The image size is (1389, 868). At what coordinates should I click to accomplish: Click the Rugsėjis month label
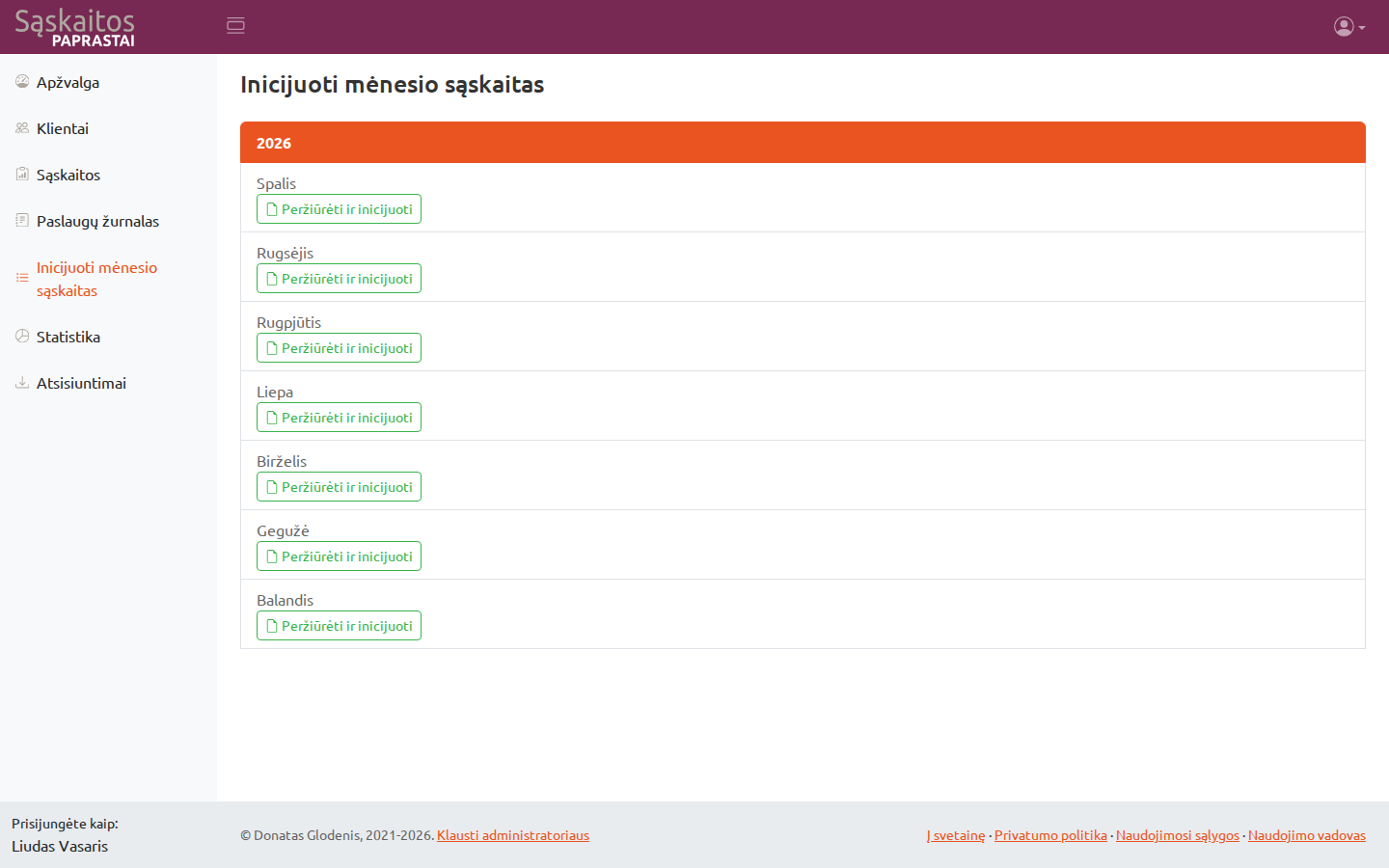[x=285, y=254]
